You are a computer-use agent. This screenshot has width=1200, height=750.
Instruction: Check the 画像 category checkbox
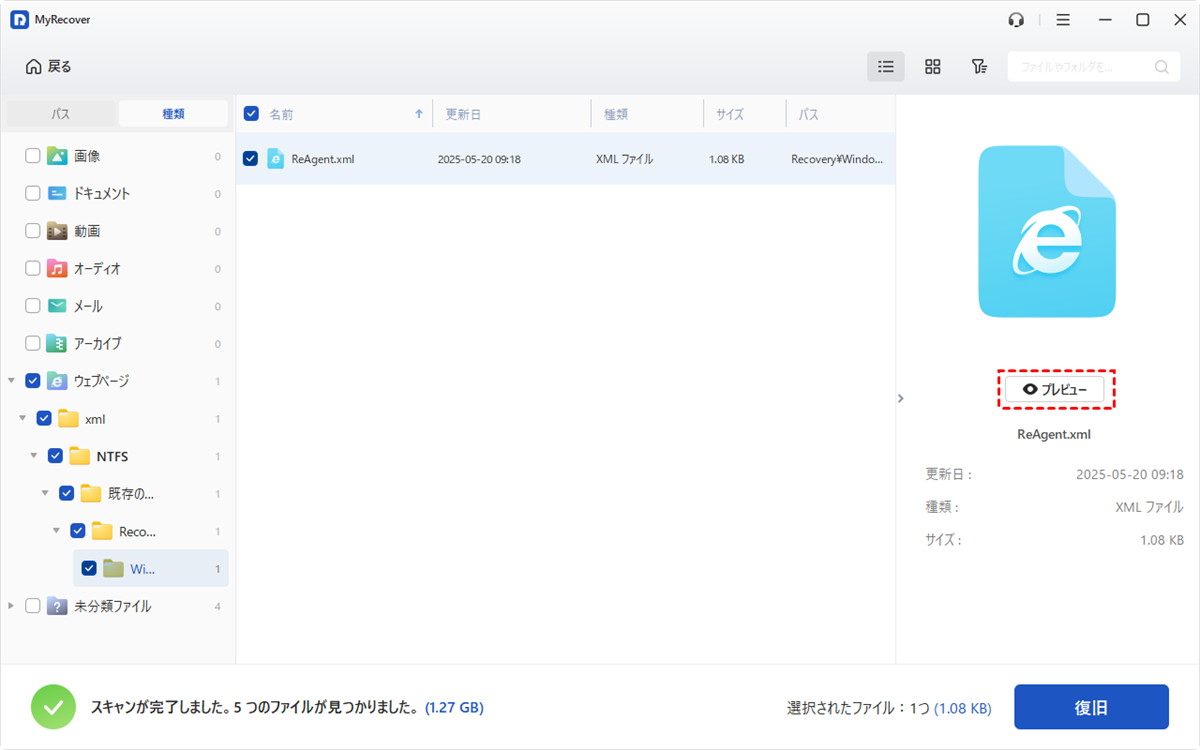[x=33, y=156]
